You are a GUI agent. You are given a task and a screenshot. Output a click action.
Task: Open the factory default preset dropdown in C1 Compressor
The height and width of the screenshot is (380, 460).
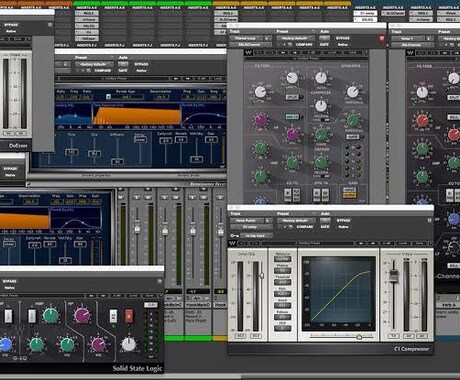(x=296, y=221)
